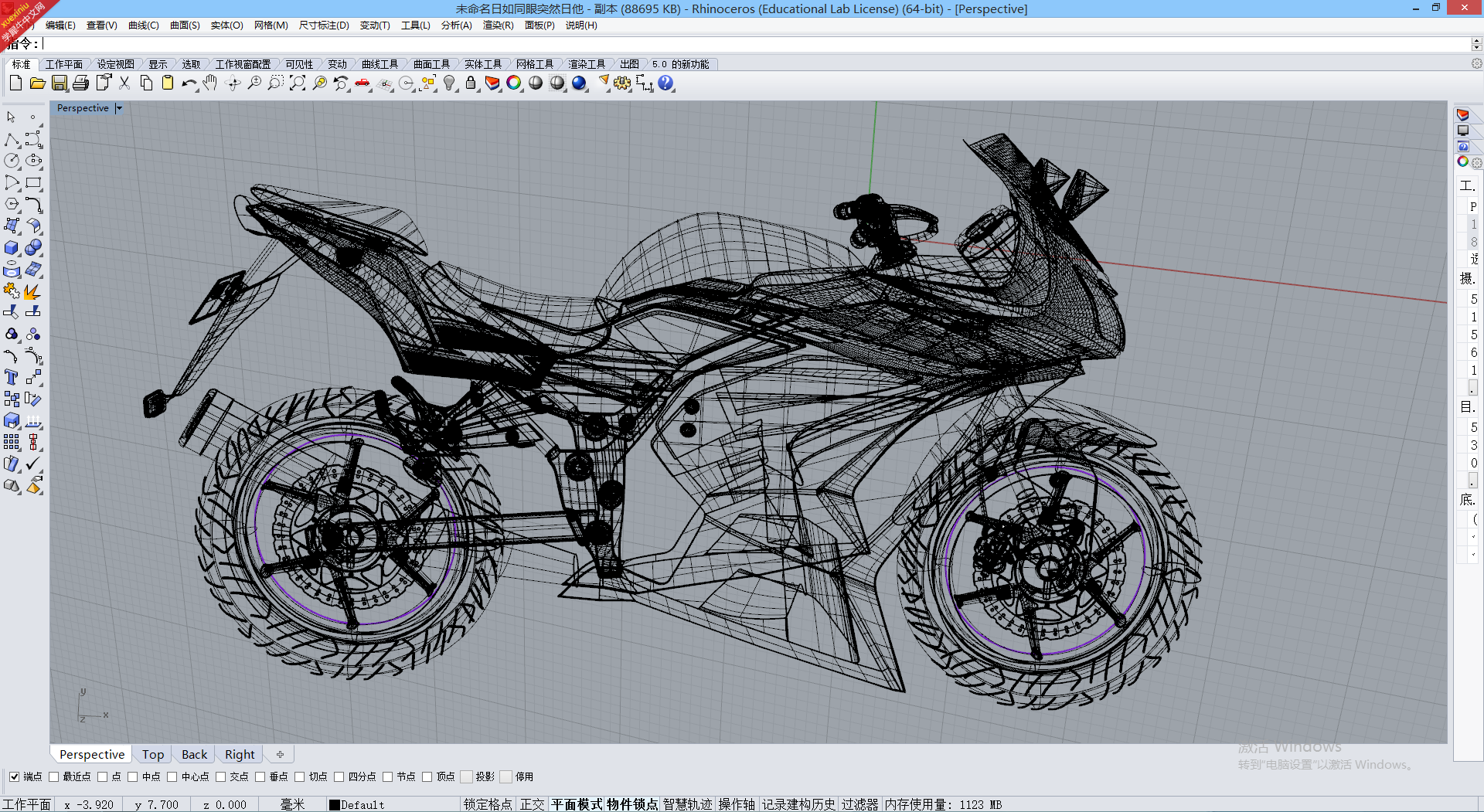
Task: Click the Undo arrow icon
Action: coord(189,83)
